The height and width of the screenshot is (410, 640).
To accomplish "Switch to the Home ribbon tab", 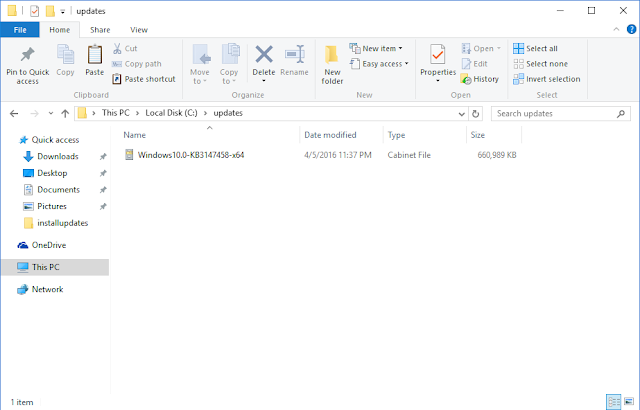I will 60,30.
